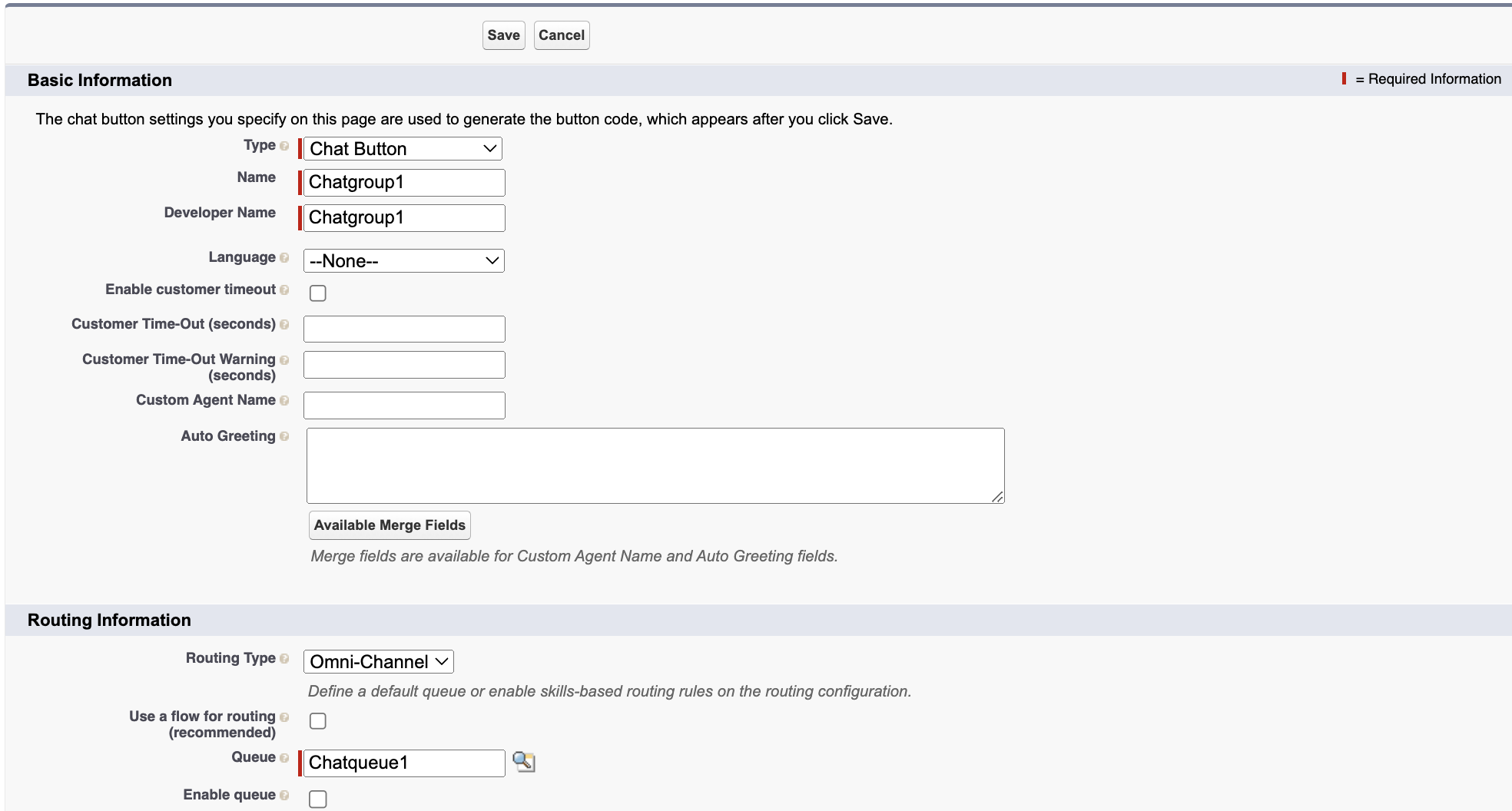Screen dimensions: 1512x811
Task: Tick the Enable queue checkbox
Action: pyautogui.click(x=317, y=799)
